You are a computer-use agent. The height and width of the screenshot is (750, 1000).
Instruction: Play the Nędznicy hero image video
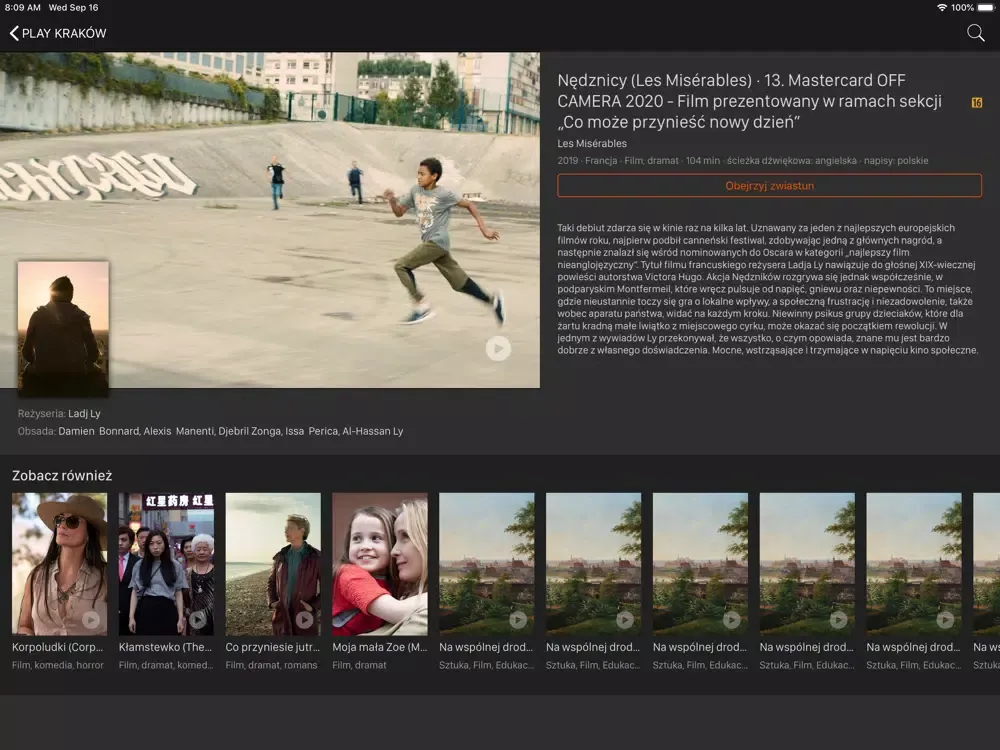tap(498, 348)
